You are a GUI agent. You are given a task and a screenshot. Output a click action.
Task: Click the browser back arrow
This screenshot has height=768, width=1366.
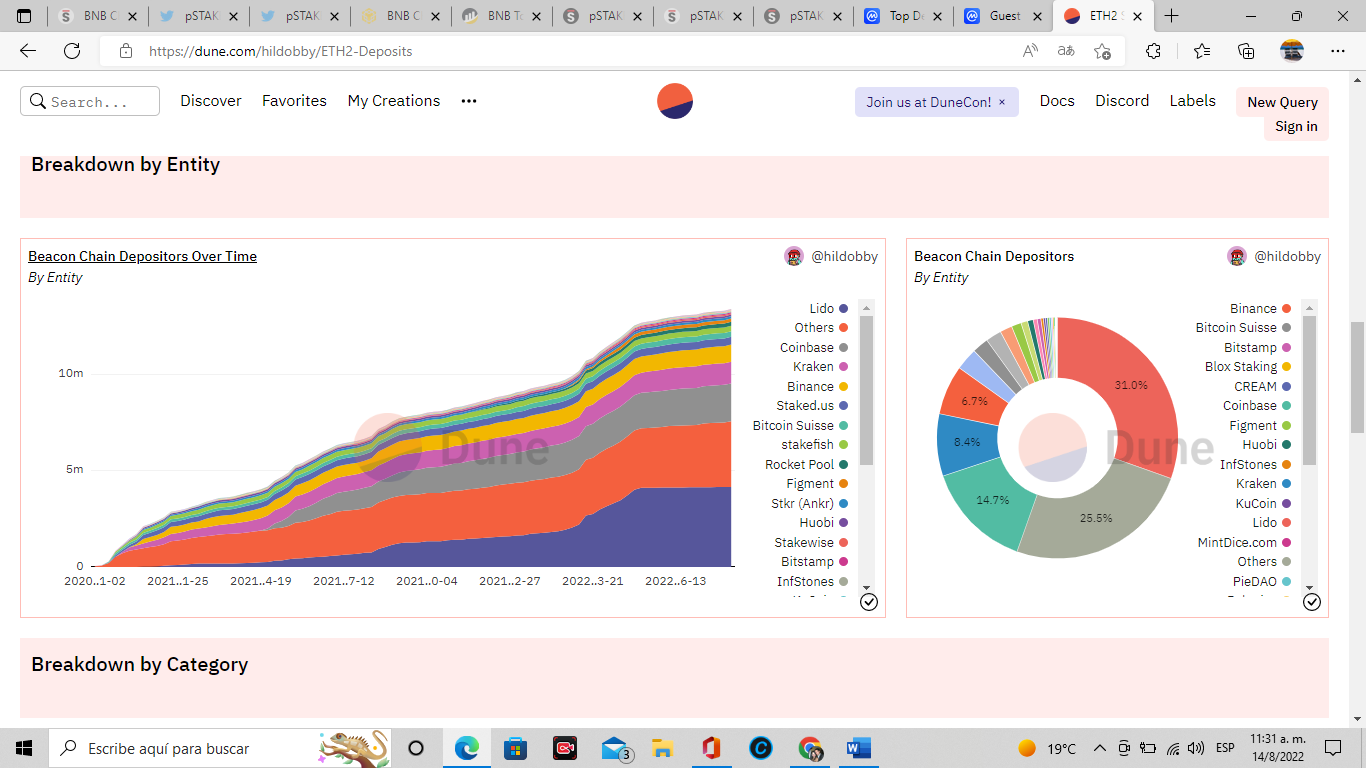pos(28,51)
